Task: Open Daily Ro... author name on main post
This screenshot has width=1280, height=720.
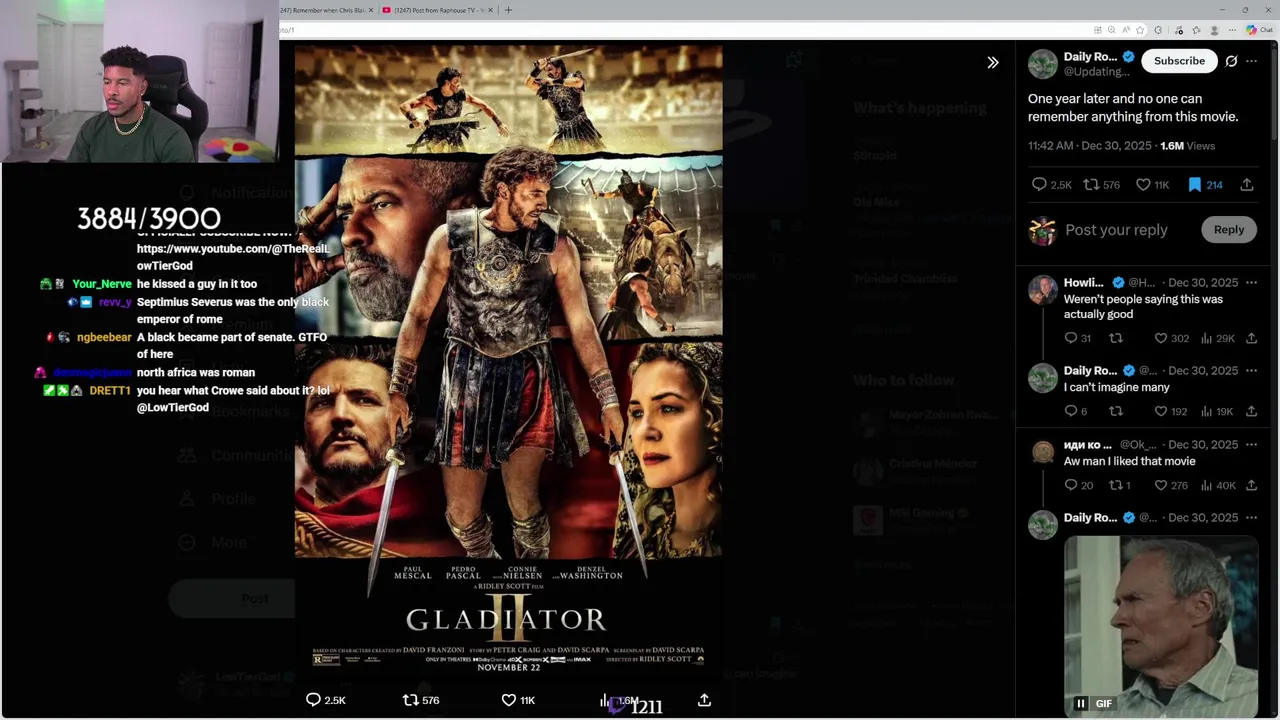Action: click(x=1090, y=57)
